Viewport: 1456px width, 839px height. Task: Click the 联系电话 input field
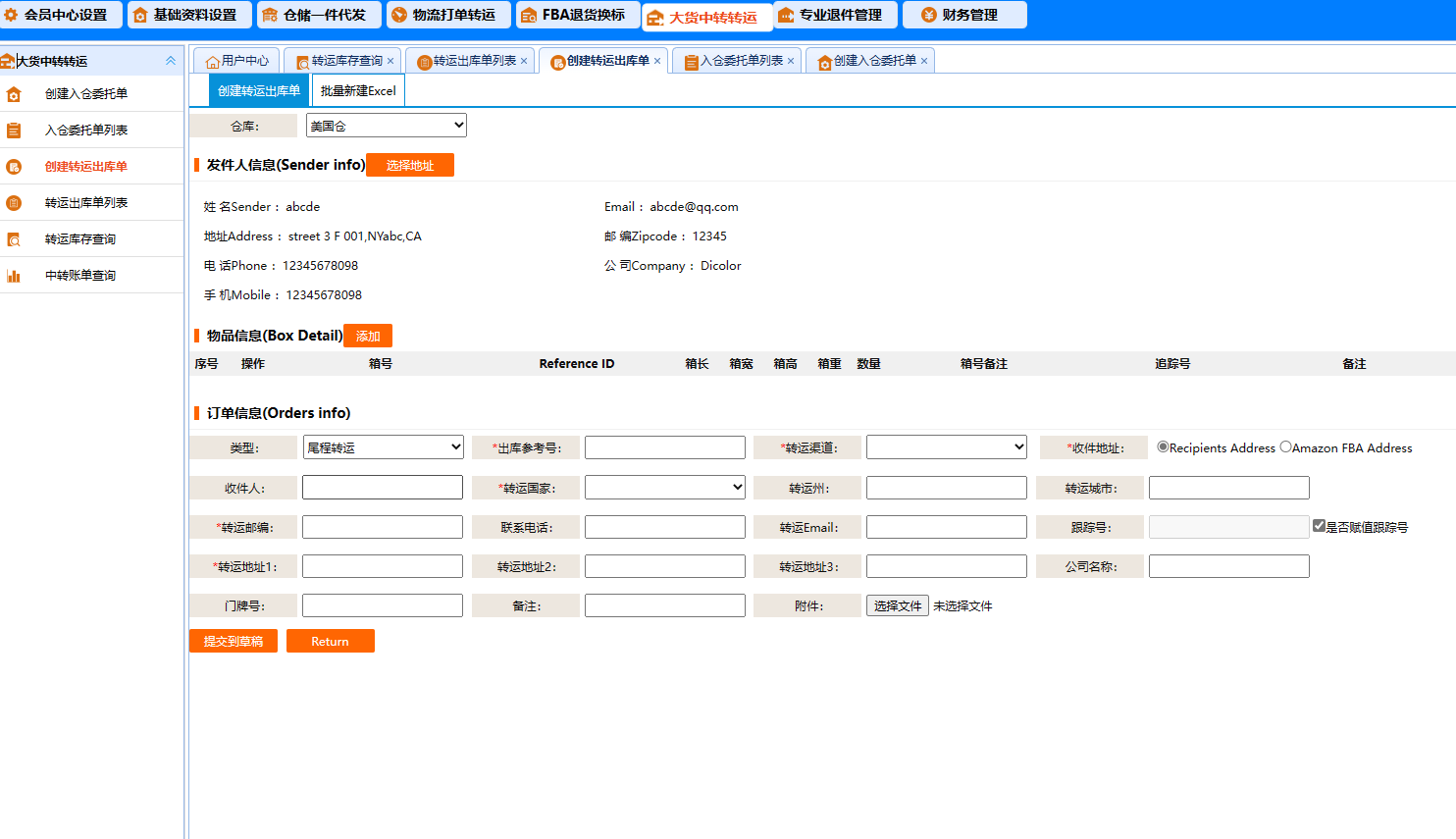pos(665,527)
